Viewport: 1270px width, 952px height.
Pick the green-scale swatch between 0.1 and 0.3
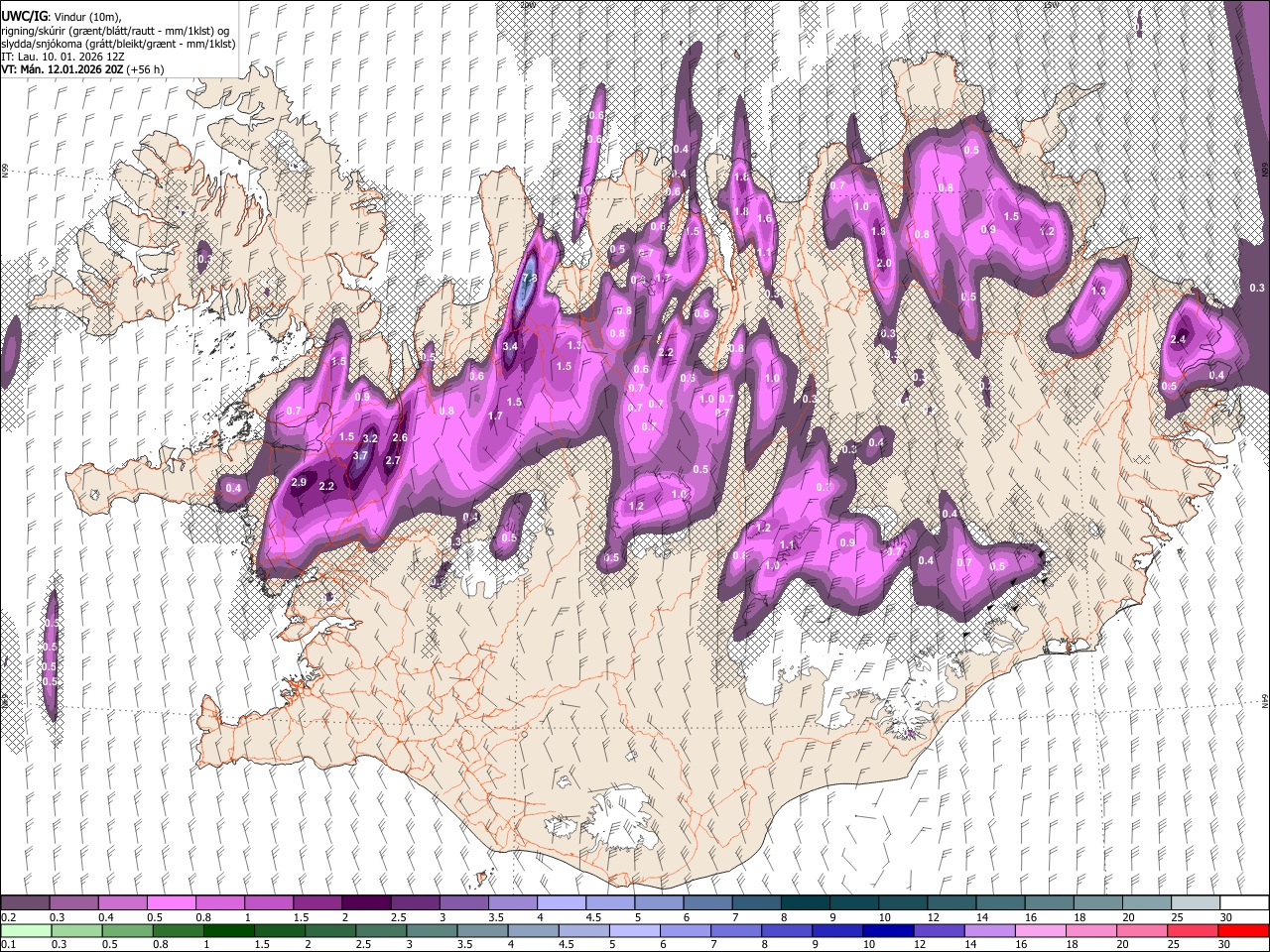click(26, 930)
